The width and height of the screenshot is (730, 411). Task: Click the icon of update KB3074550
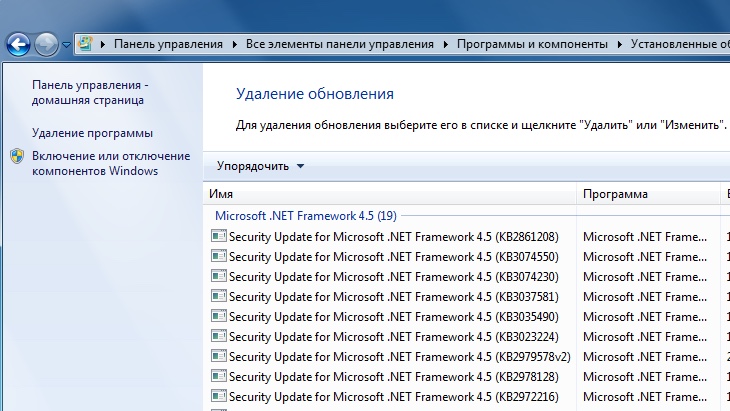(x=219, y=257)
